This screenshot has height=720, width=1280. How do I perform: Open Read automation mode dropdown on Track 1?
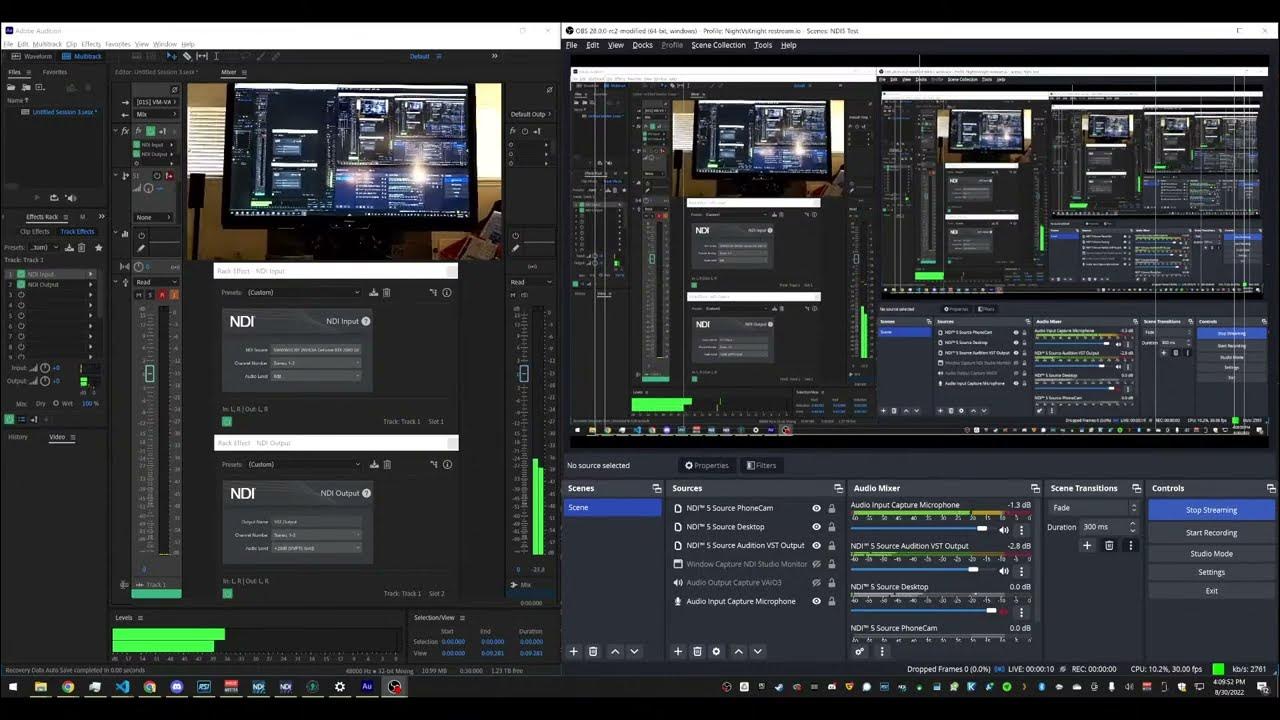(x=155, y=282)
